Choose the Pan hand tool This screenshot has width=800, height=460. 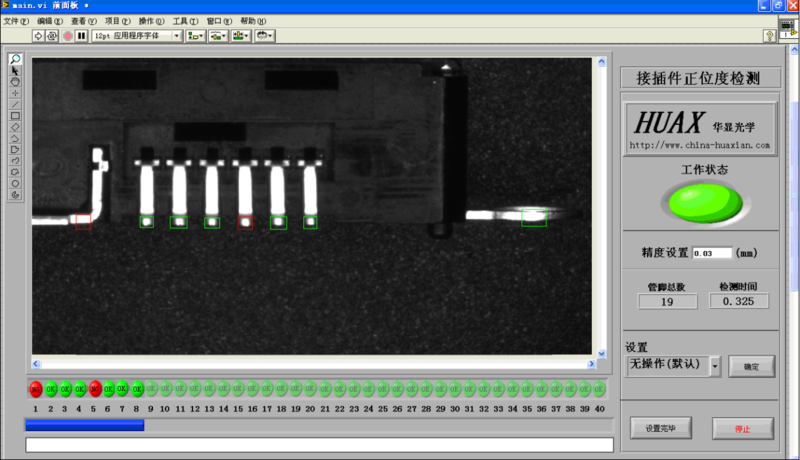[x=15, y=82]
